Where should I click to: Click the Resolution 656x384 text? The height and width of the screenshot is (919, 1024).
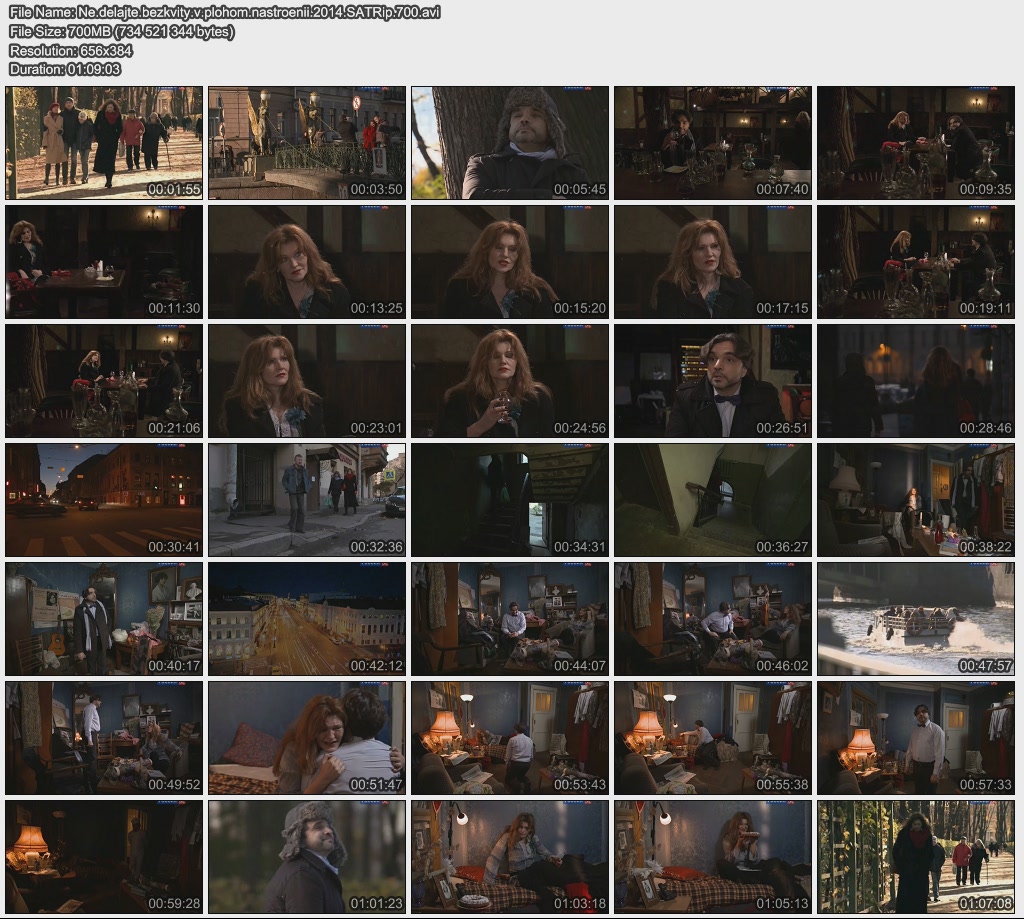71,50
